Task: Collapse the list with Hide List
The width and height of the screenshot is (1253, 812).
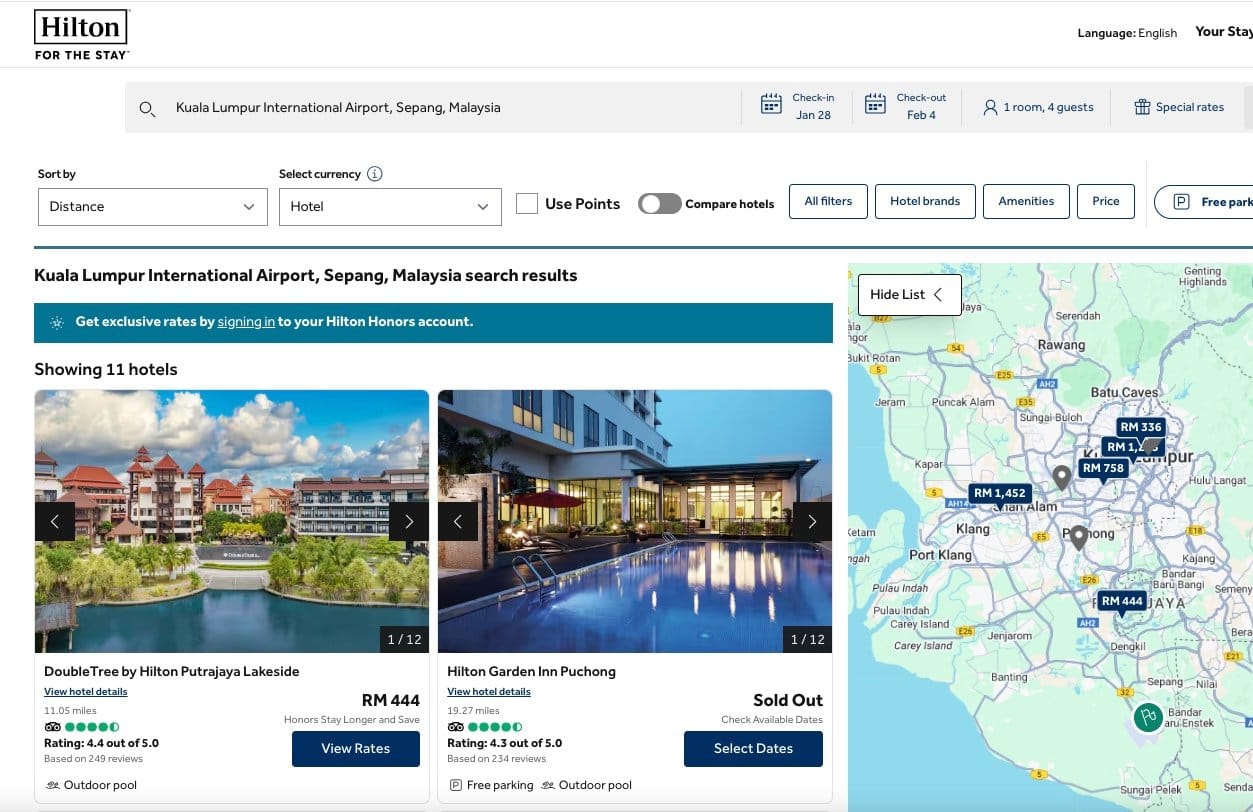Action: [908, 295]
